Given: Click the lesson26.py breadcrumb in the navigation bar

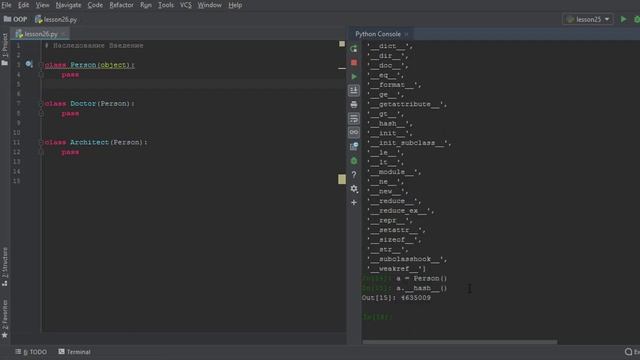Looking at the screenshot, I should pyautogui.click(x=56, y=19).
